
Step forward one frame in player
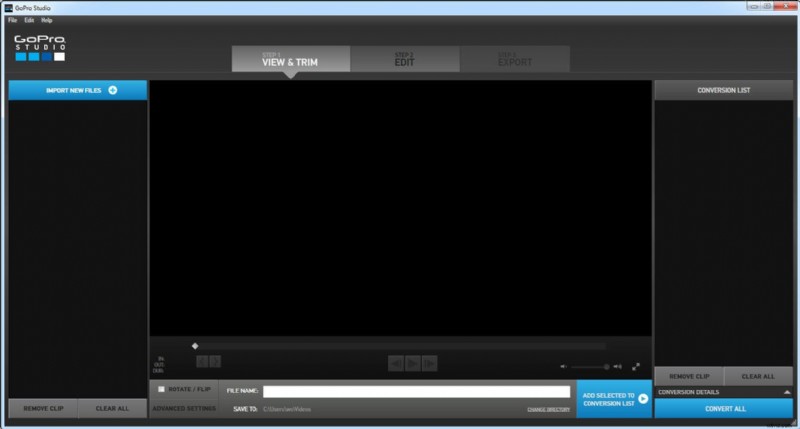point(428,363)
